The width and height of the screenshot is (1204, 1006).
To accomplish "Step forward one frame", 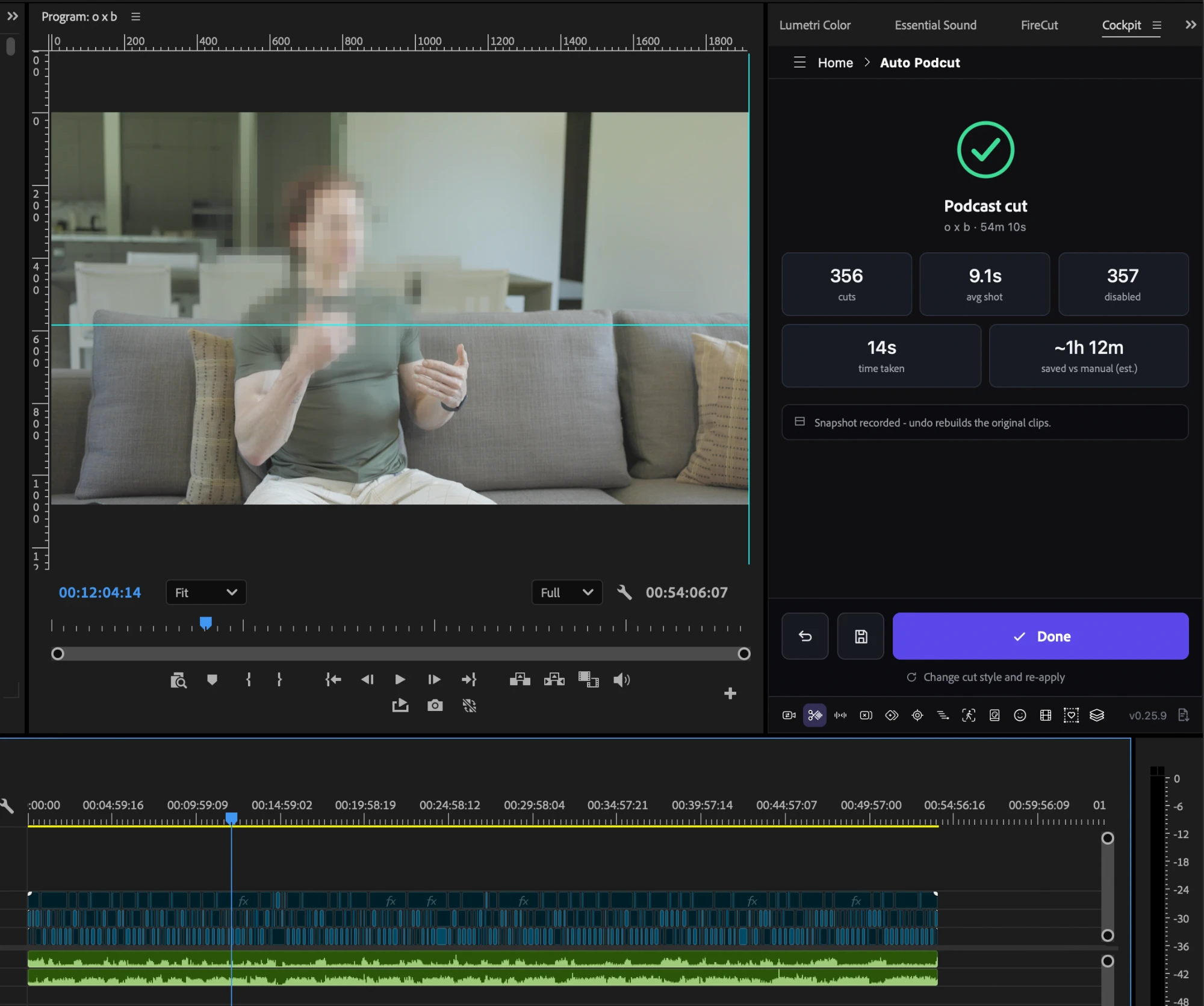I will coord(434,680).
